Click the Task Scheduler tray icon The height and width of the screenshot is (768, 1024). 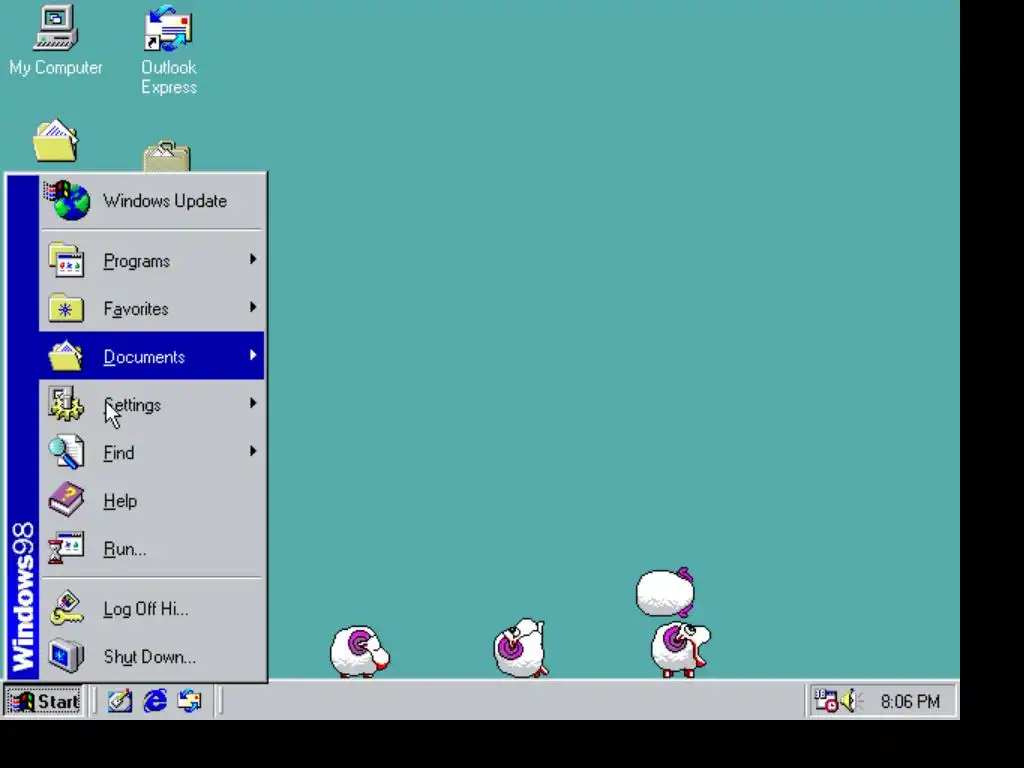tap(826, 701)
